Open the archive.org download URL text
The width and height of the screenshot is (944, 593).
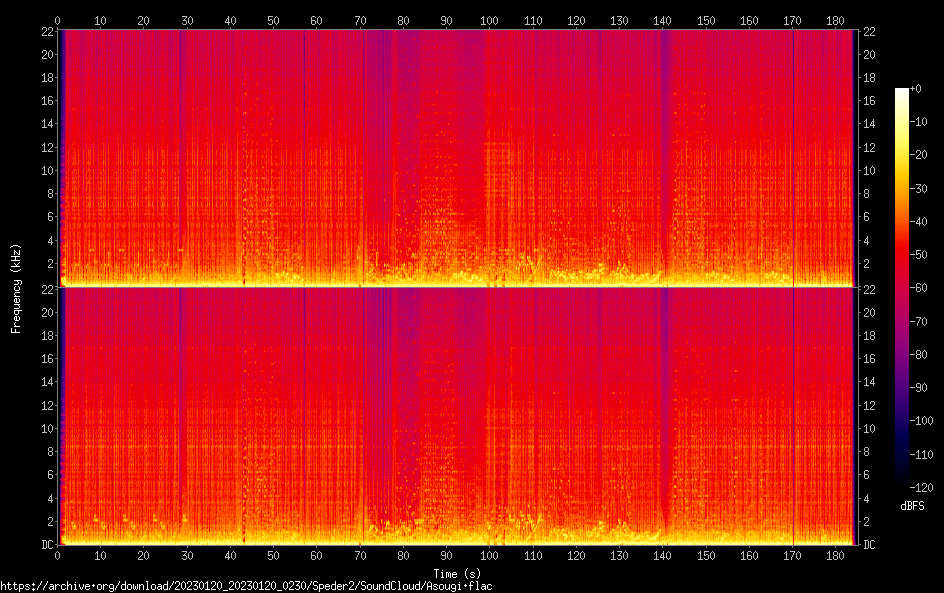tap(246, 586)
